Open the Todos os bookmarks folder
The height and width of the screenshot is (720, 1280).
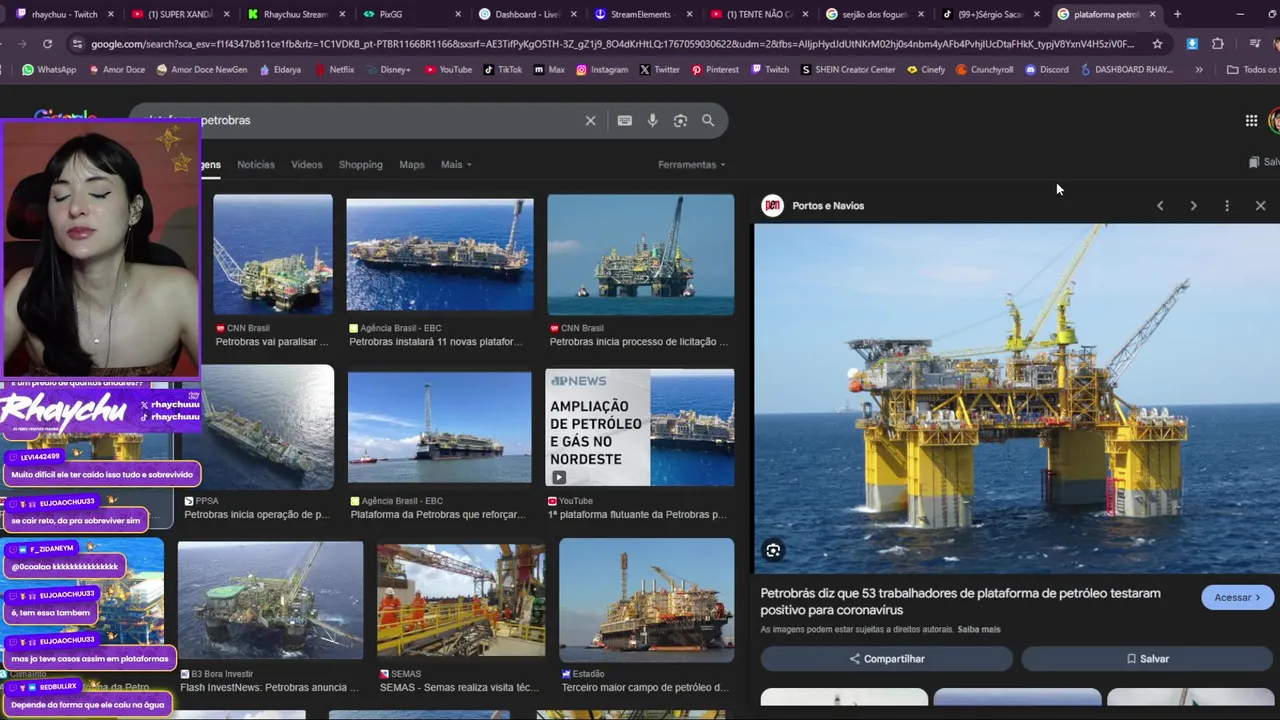click(x=1252, y=70)
